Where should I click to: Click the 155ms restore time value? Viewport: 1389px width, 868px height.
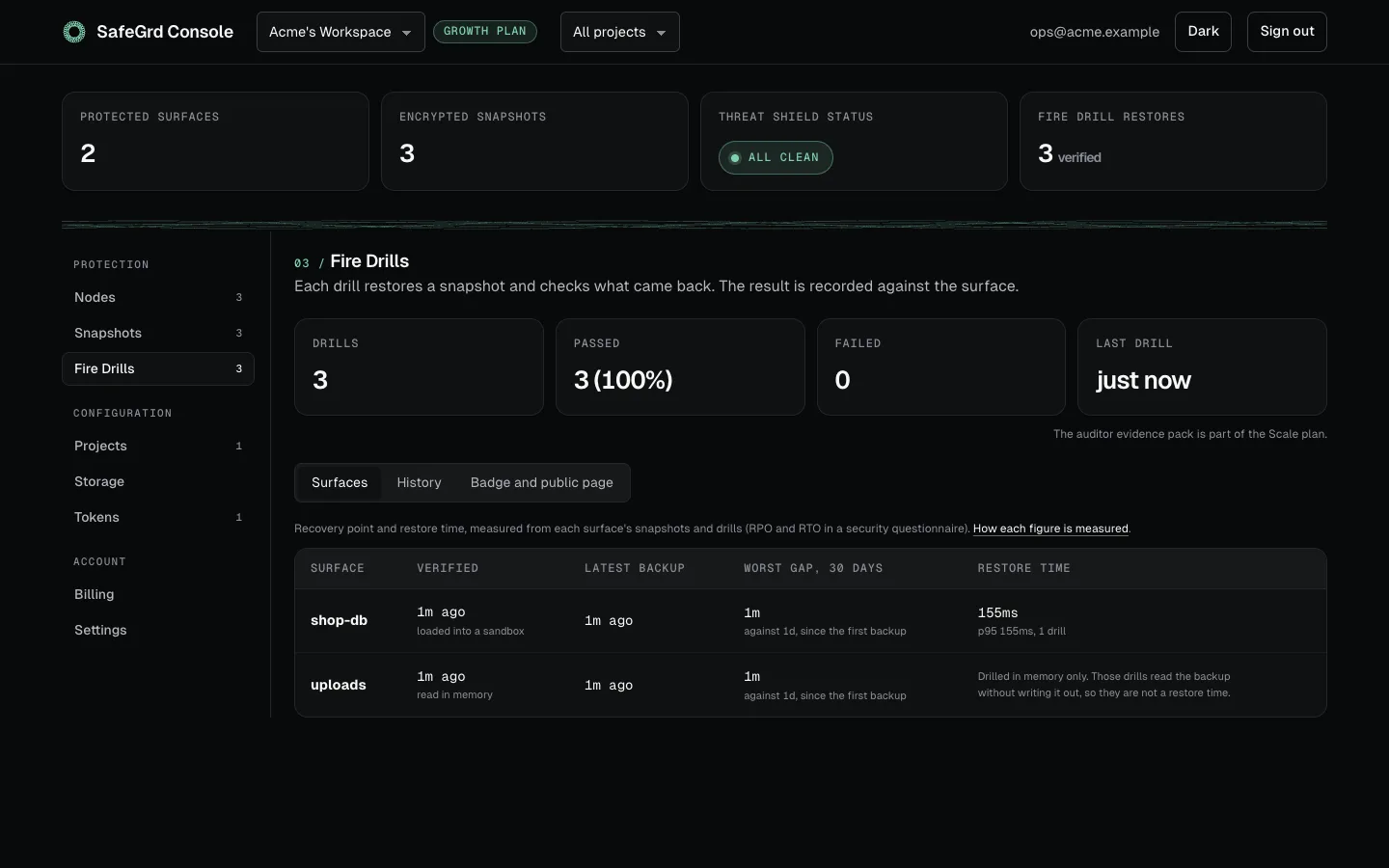point(997,612)
